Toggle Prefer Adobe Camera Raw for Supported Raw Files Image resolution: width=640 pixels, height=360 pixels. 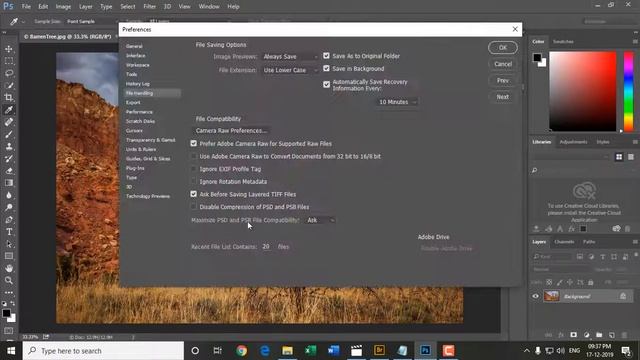[x=193, y=143]
